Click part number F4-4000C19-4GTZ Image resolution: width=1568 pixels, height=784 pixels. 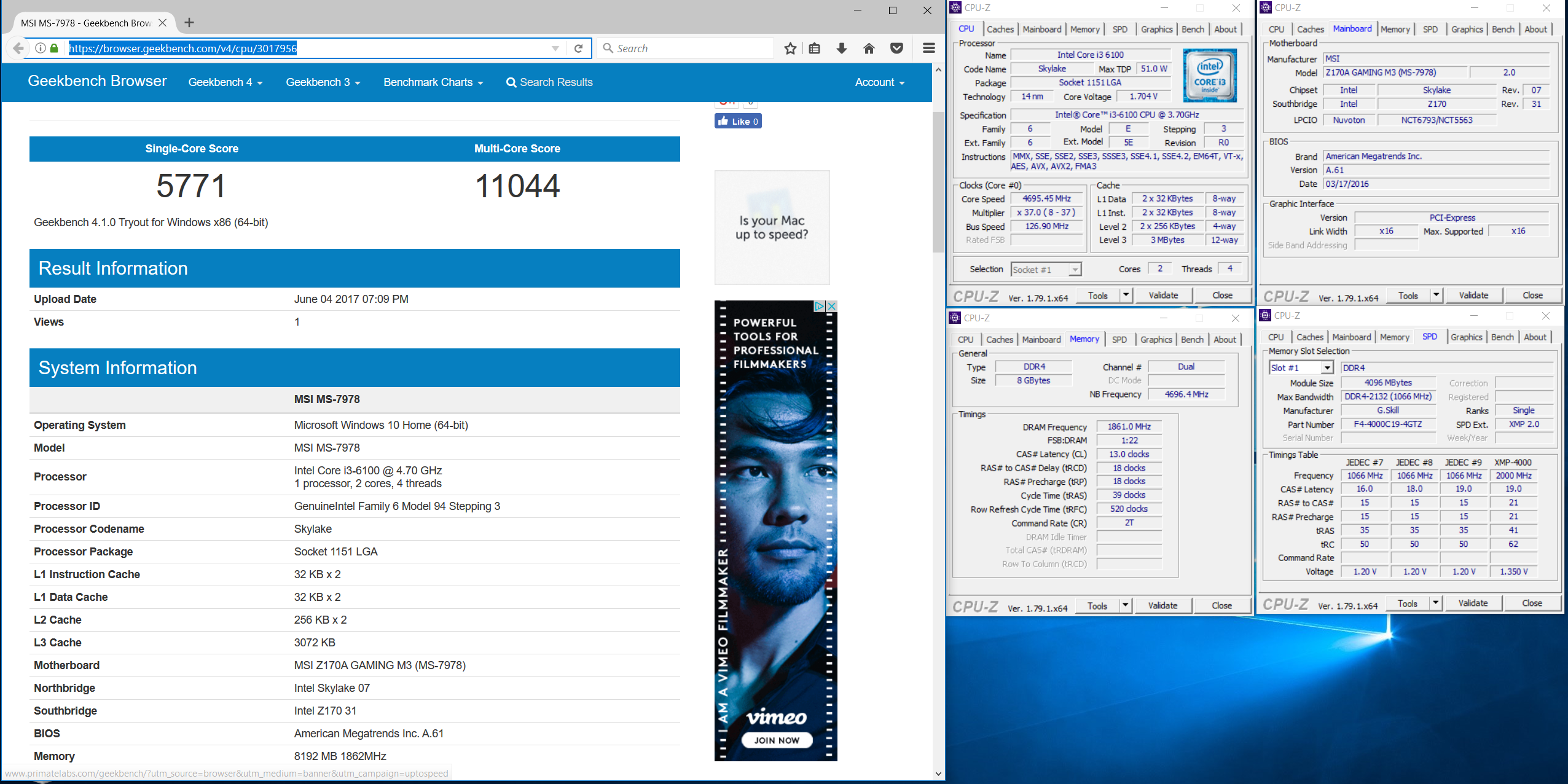(1387, 424)
